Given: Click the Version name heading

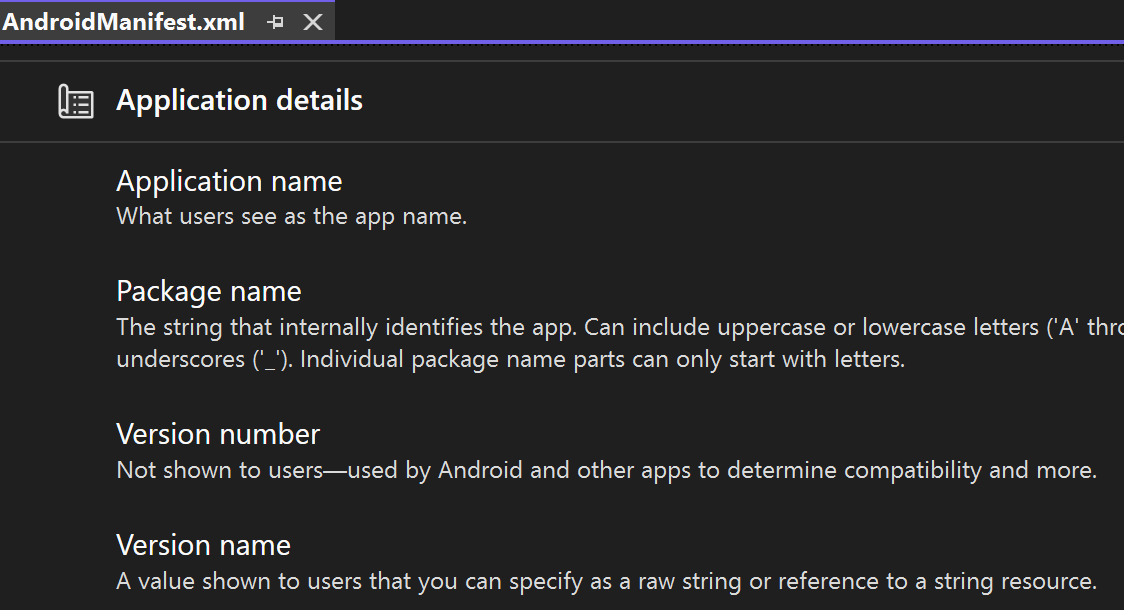Looking at the screenshot, I should click(203, 545).
